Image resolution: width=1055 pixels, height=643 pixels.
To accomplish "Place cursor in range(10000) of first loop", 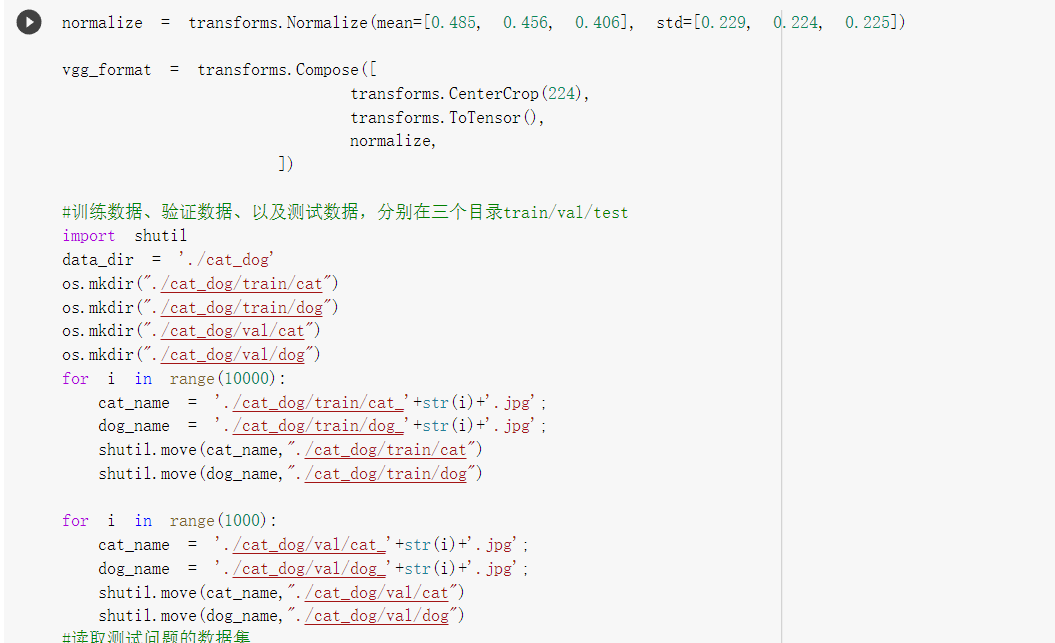I will 223,379.
